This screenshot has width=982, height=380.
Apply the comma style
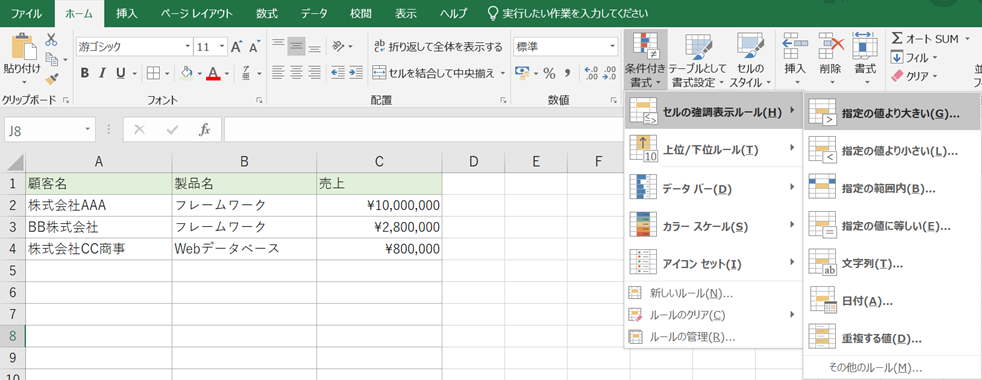point(568,74)
